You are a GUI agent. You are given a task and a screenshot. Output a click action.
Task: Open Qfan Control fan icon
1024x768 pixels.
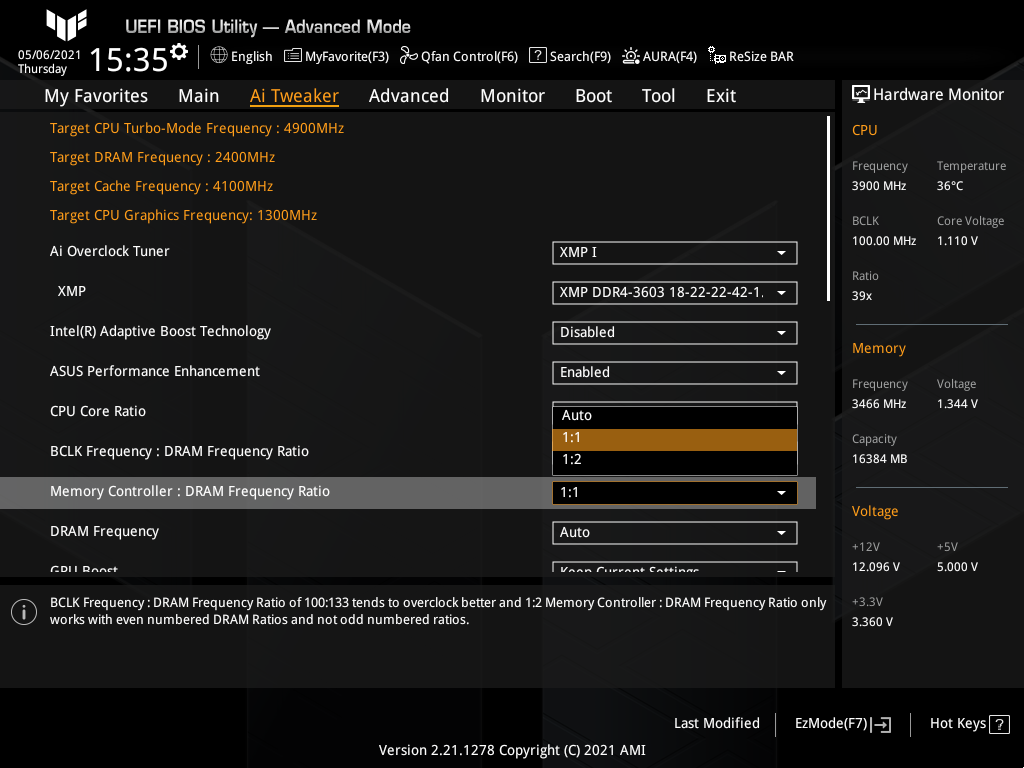409,56
